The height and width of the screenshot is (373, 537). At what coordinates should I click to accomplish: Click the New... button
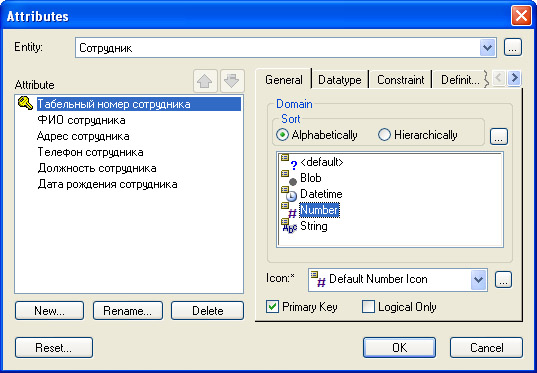click(49, 311)
